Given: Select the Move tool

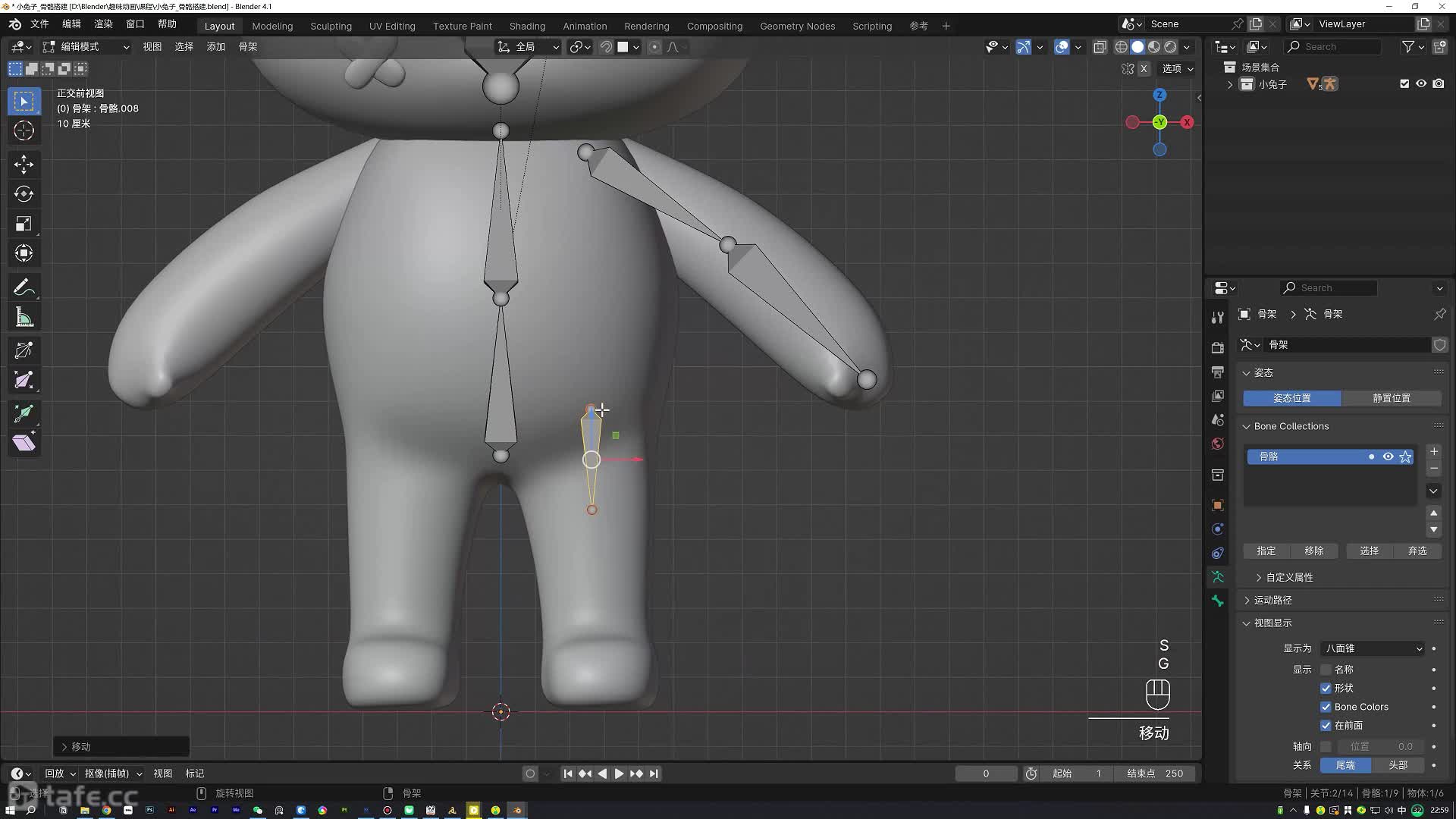Looking at the screenshot, I should click(x=24, y=164).
